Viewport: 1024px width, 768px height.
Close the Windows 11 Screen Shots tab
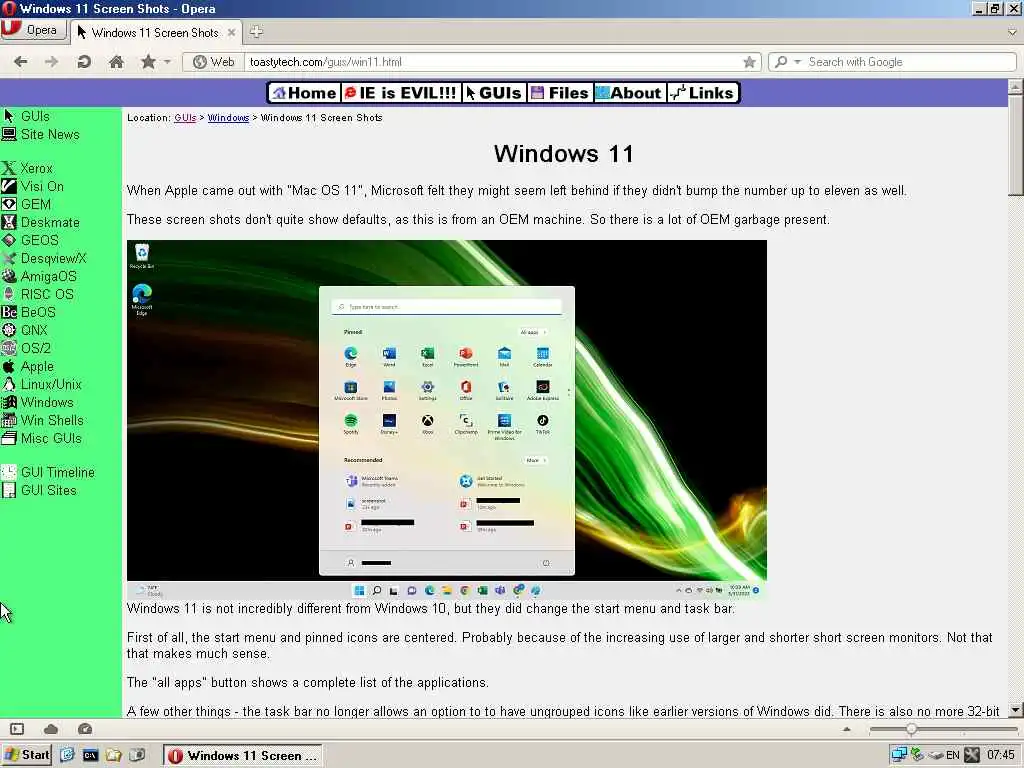[231, 32]
